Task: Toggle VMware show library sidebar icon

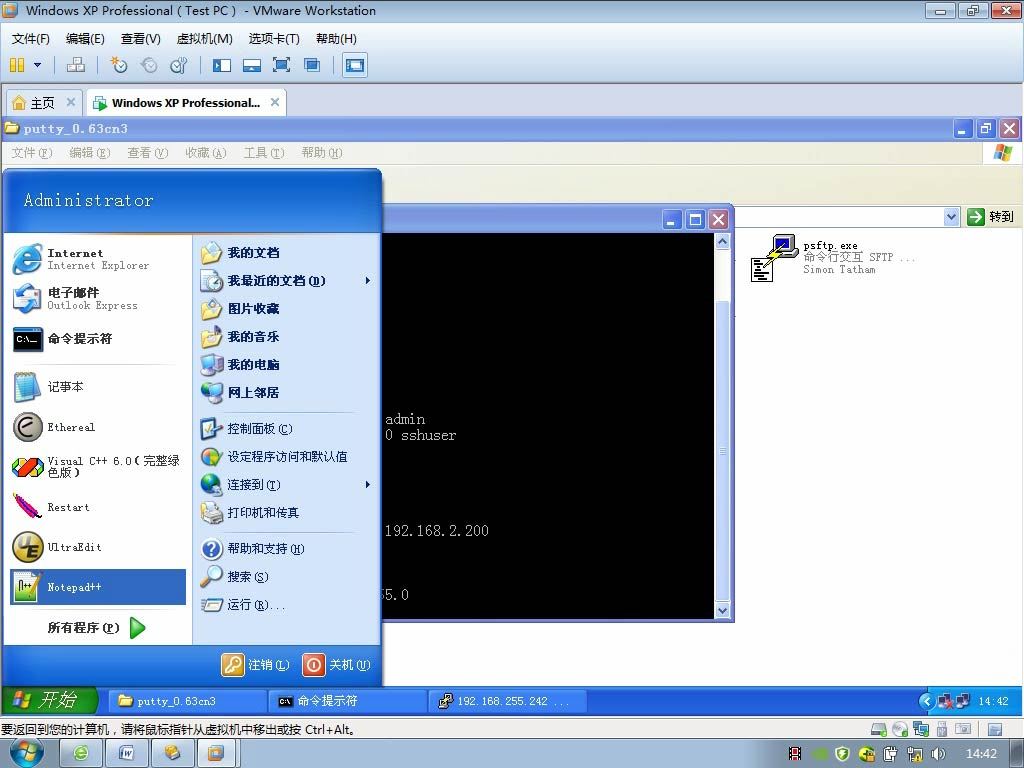Action: click(222, 65)
